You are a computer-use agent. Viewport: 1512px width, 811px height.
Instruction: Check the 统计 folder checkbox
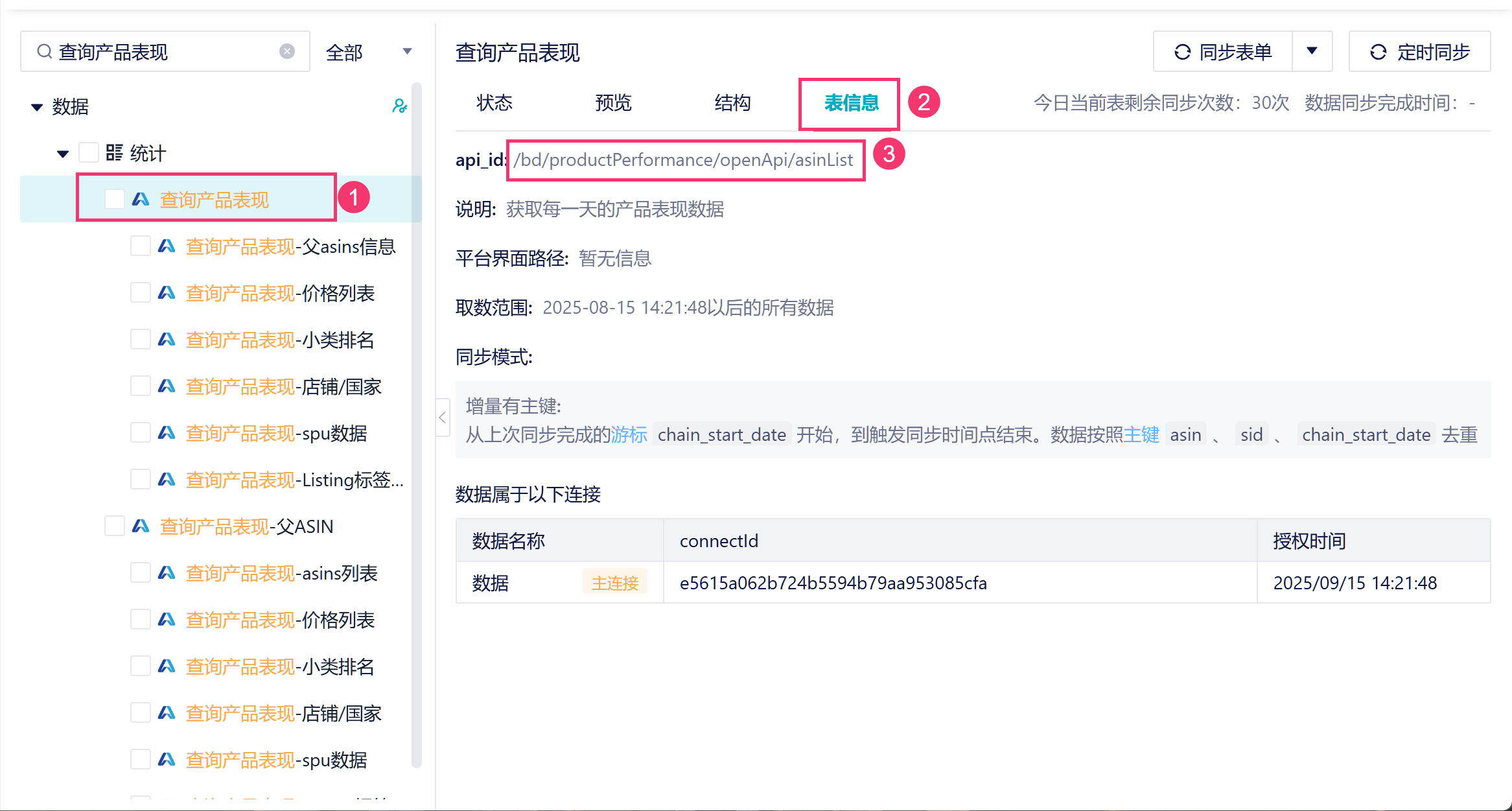tap(88, 152)
